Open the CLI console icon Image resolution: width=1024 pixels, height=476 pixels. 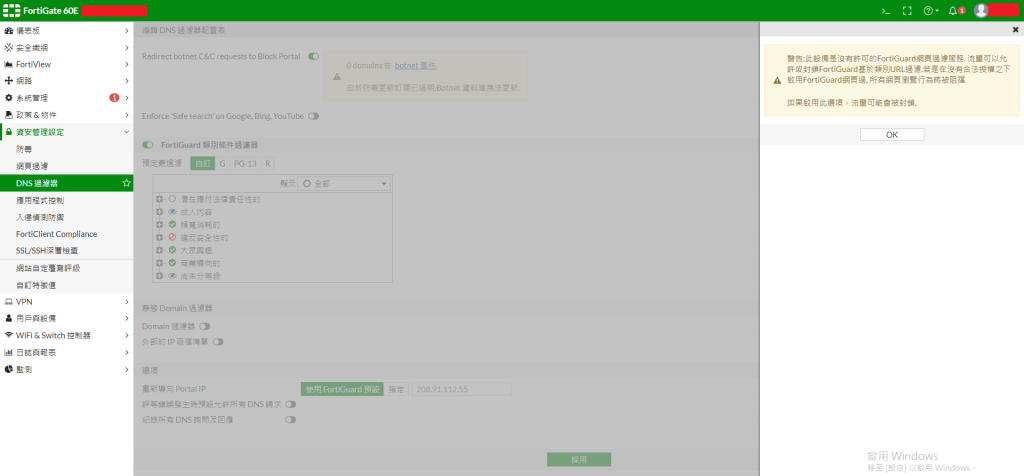(x=886, y=10)
